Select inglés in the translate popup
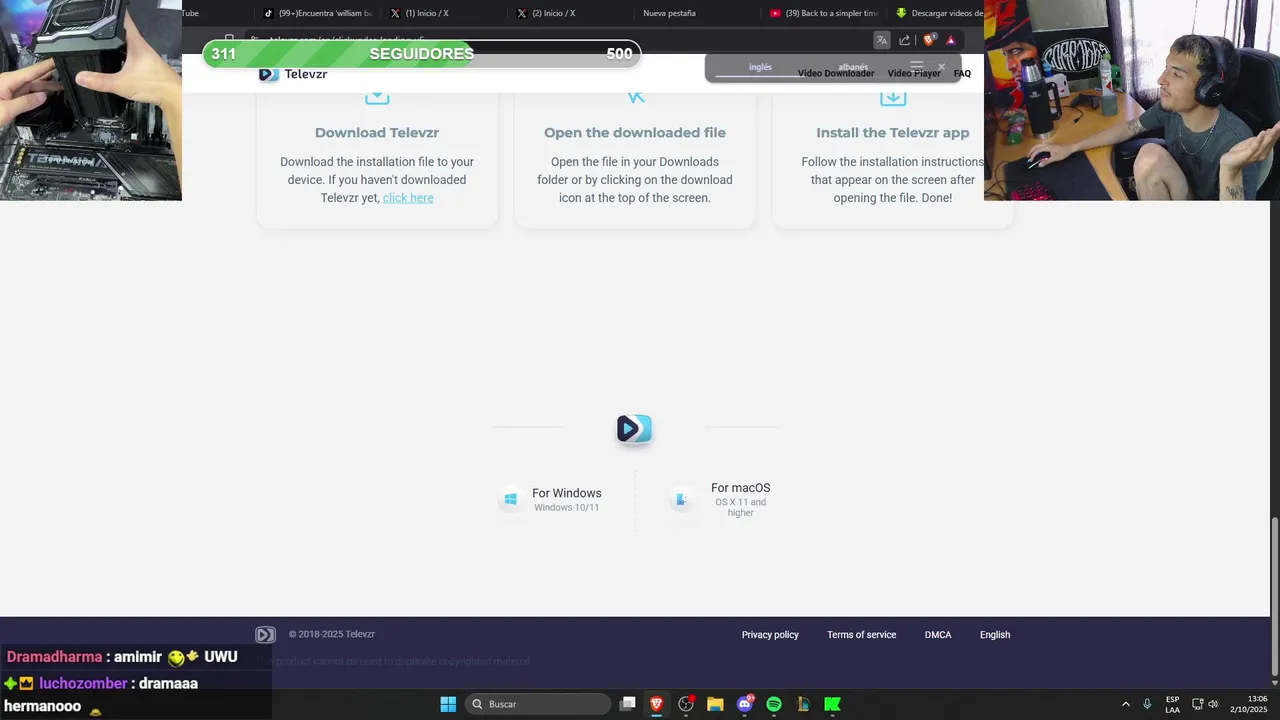 pyautogui.click(x=760, y=67)
